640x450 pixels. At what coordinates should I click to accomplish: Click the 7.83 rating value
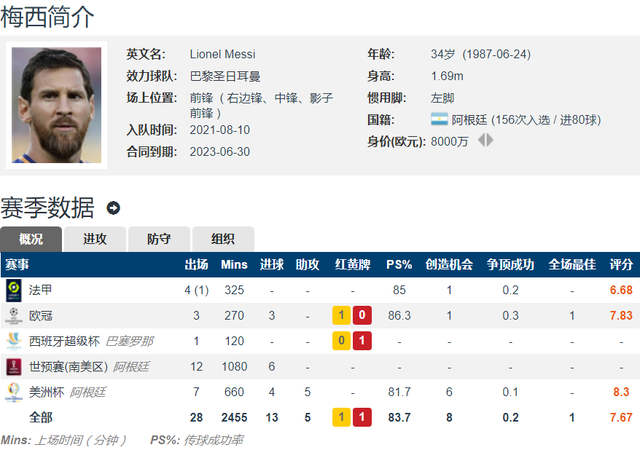[x=621, y=316]
